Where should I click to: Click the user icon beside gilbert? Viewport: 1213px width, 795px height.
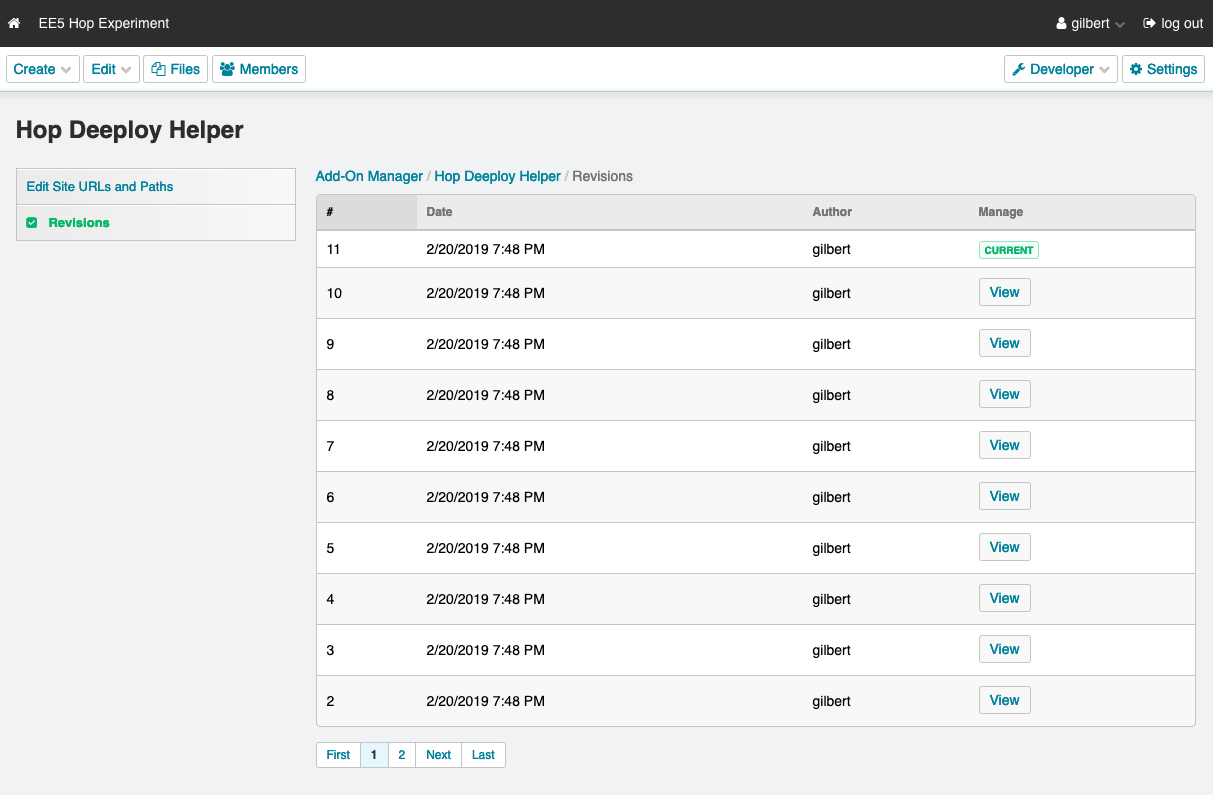coord(1062,23)
